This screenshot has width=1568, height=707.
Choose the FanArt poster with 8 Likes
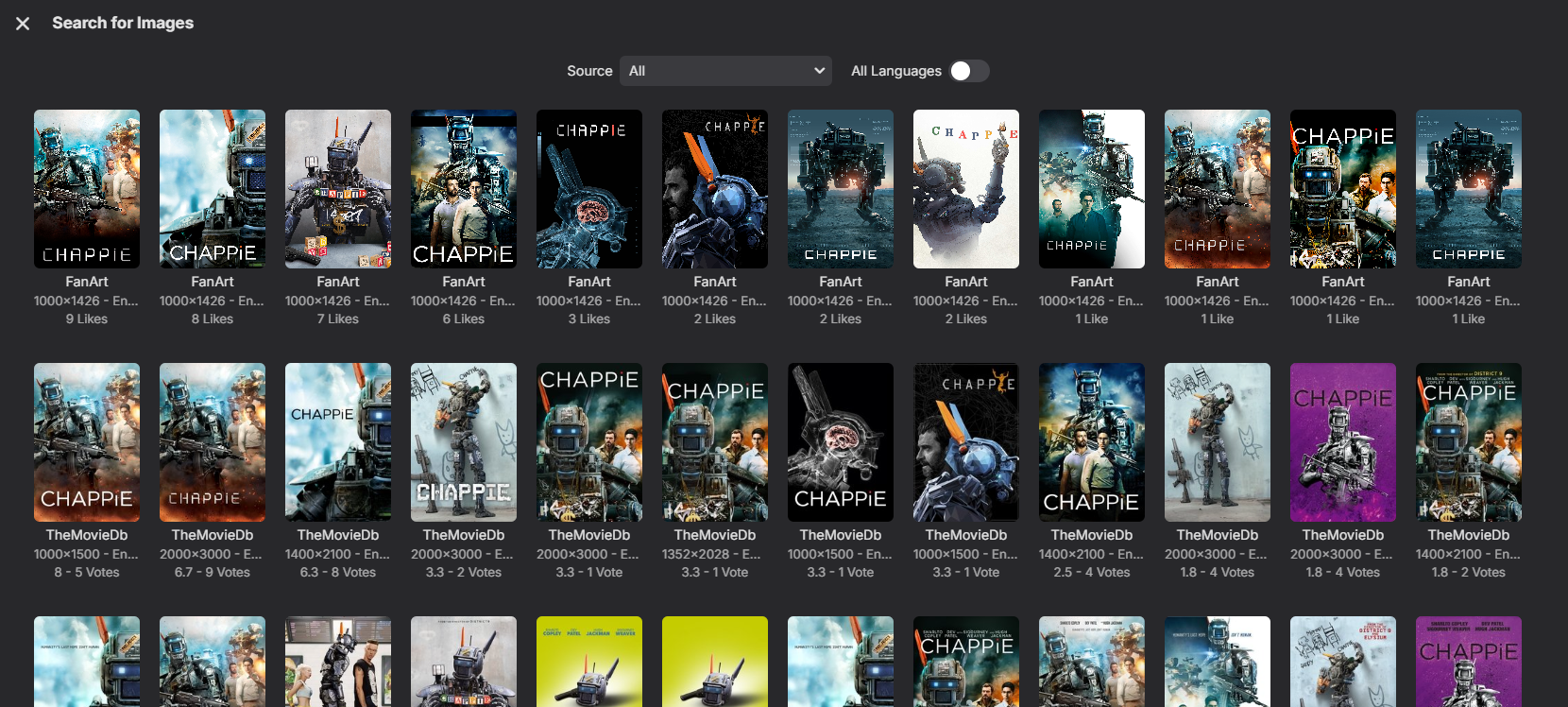click(213, 189)
